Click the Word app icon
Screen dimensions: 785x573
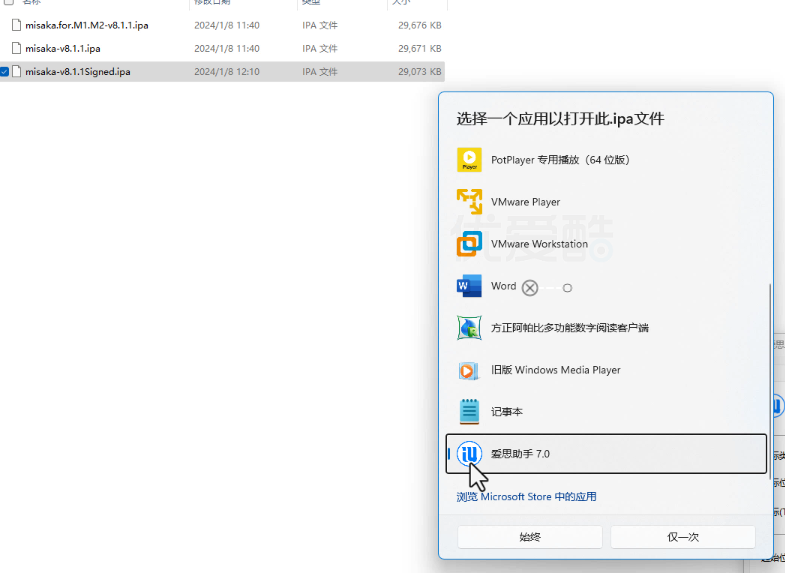click(469, 286)
